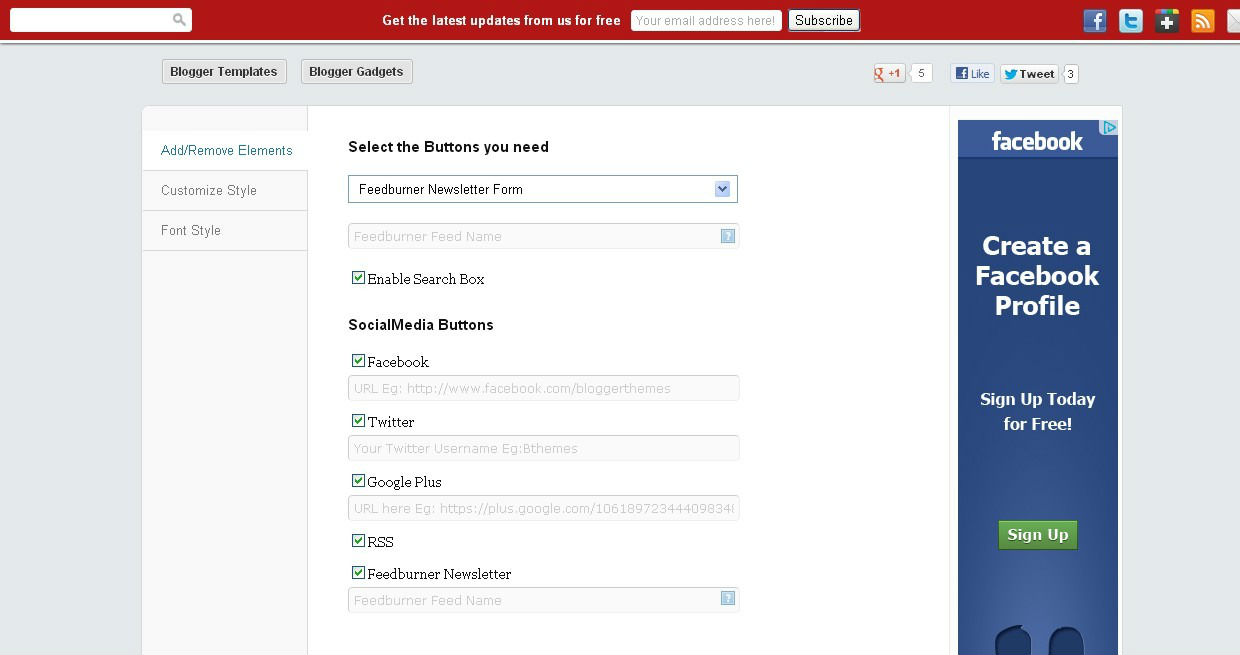
Task: Focus the Facebook URL field
Action: 543,388
